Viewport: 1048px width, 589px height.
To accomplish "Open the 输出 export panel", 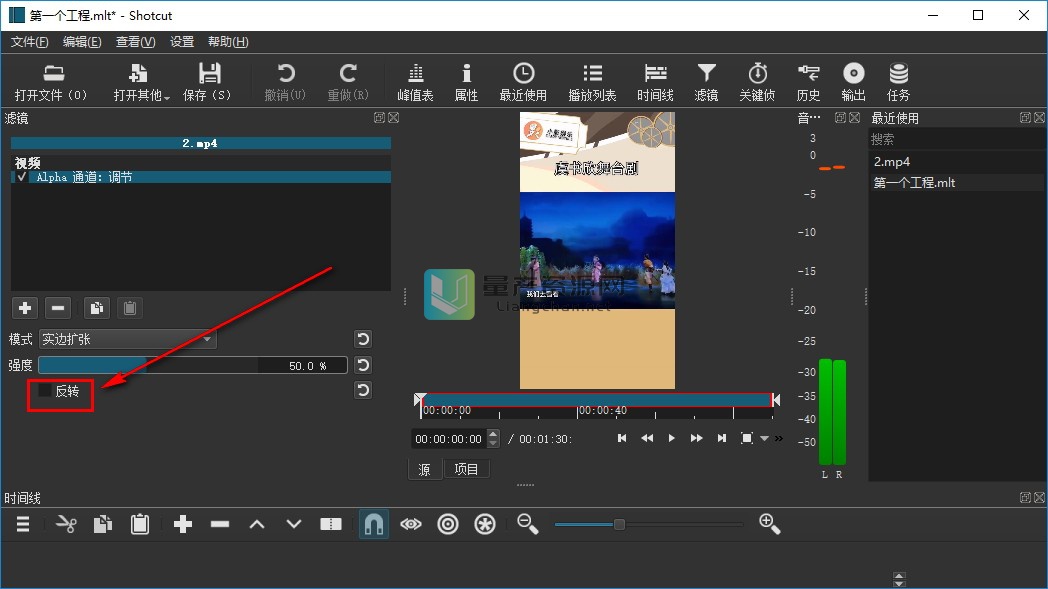I will [x=854, y=82].
